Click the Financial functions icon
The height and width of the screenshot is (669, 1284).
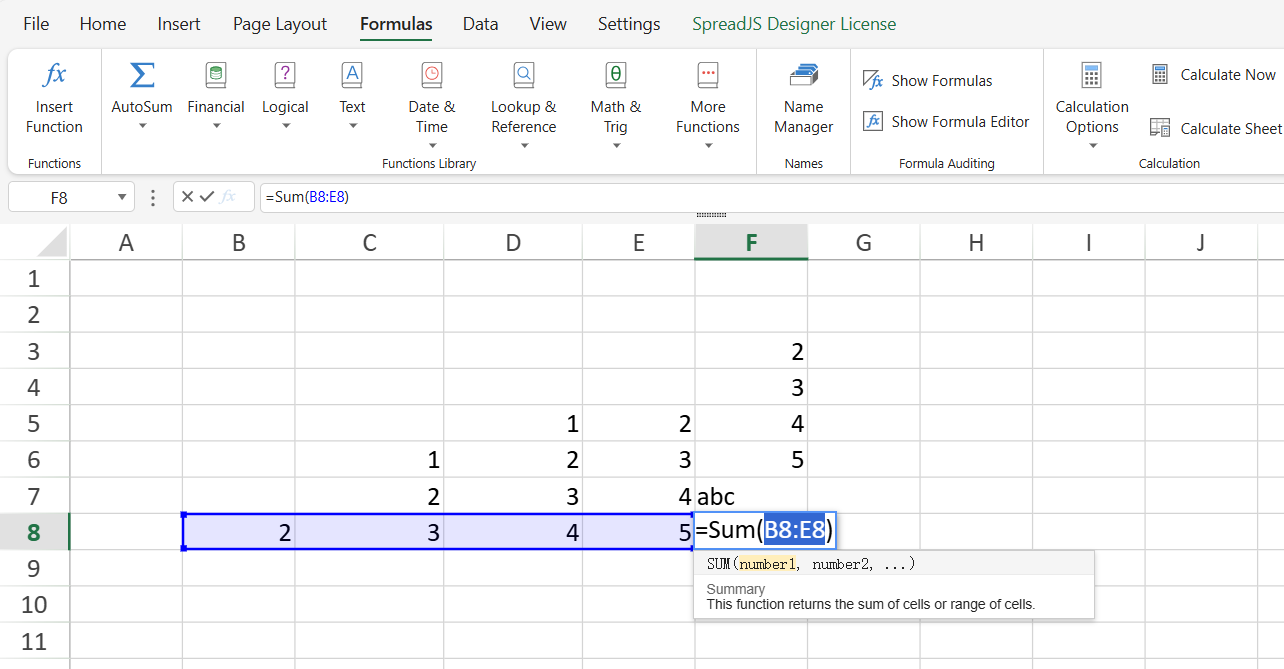tap(215, 75)
